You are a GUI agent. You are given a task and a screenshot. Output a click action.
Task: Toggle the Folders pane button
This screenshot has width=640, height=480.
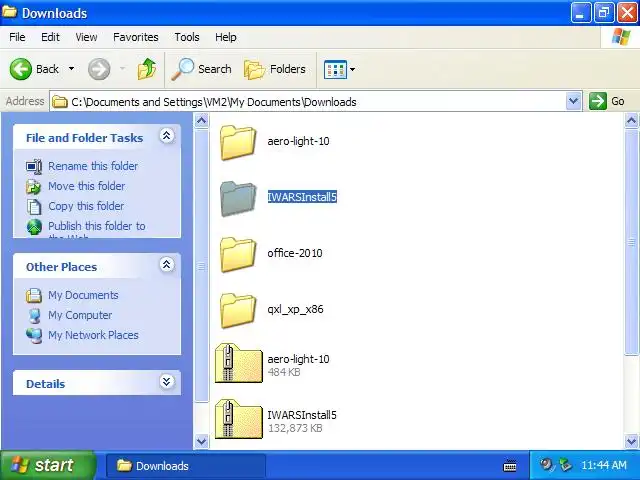(x=275, y=69)
